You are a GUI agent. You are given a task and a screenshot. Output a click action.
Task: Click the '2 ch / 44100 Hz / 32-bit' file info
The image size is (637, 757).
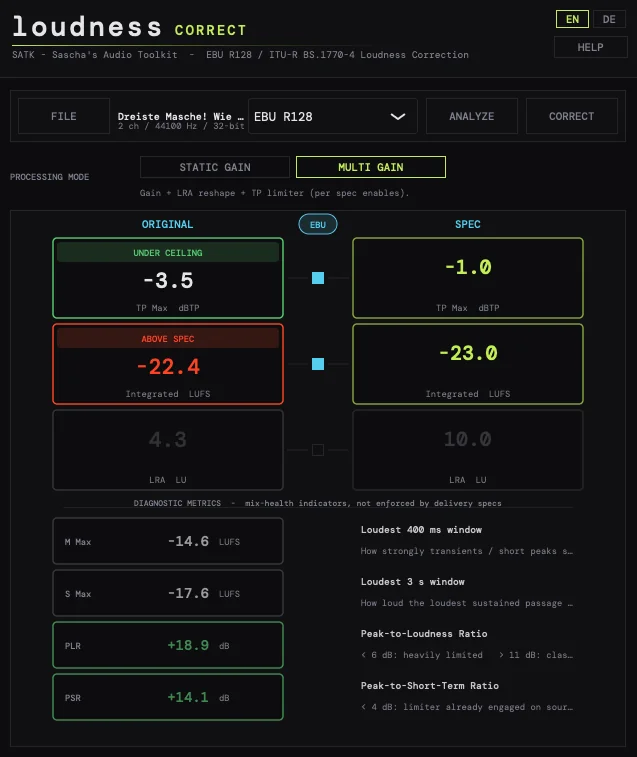pos(181,126)
